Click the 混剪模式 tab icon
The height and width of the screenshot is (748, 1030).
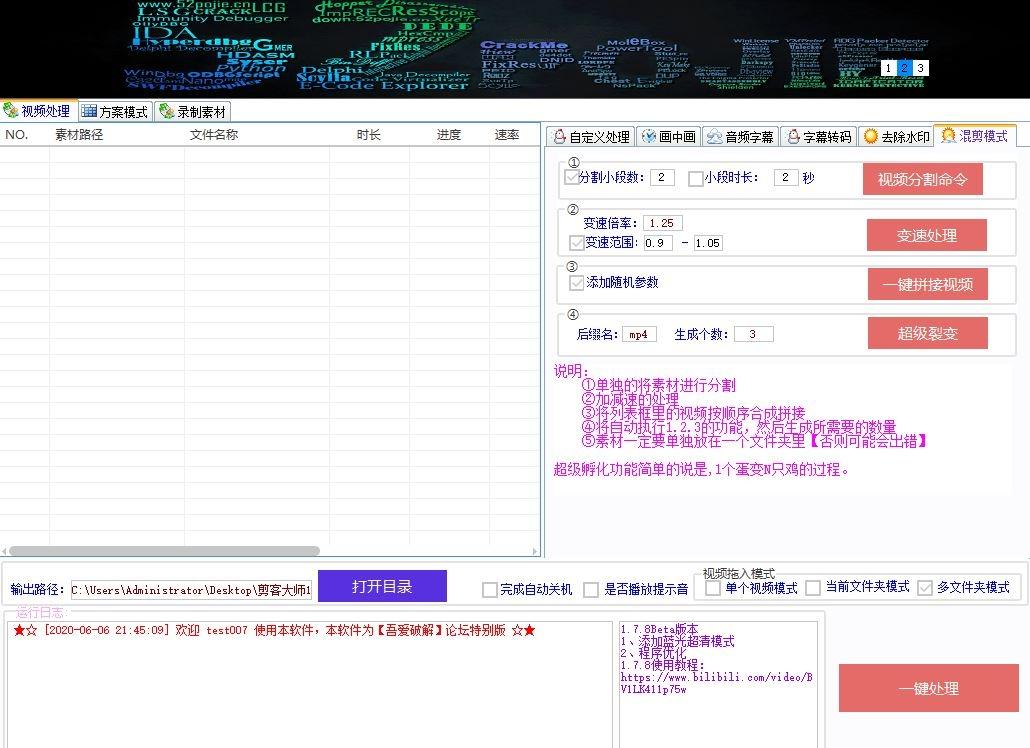pyautogui.click(x=949, y=135)
